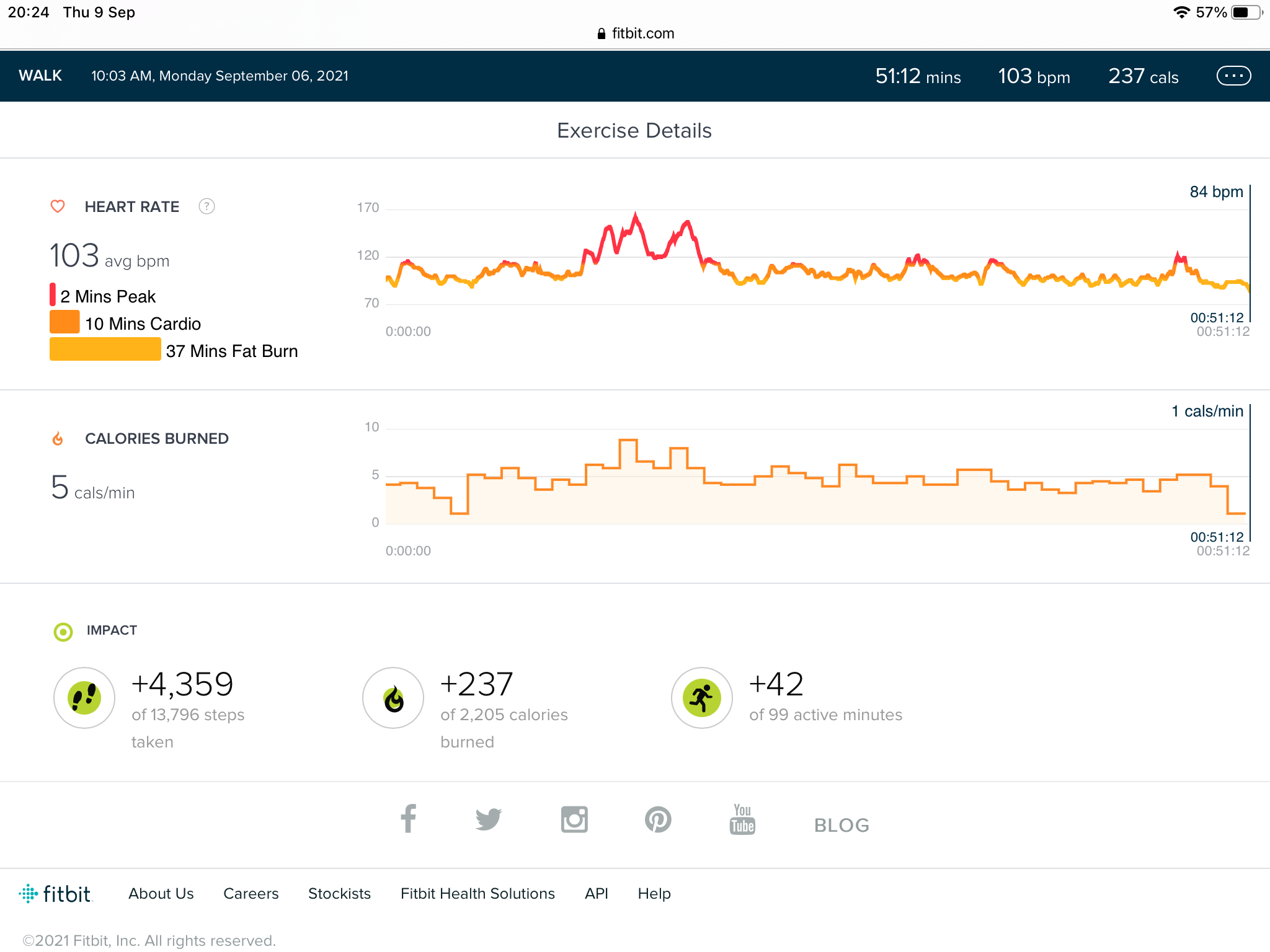Click the 37 Mins Fat Burn zone bar

coord(104,350)
